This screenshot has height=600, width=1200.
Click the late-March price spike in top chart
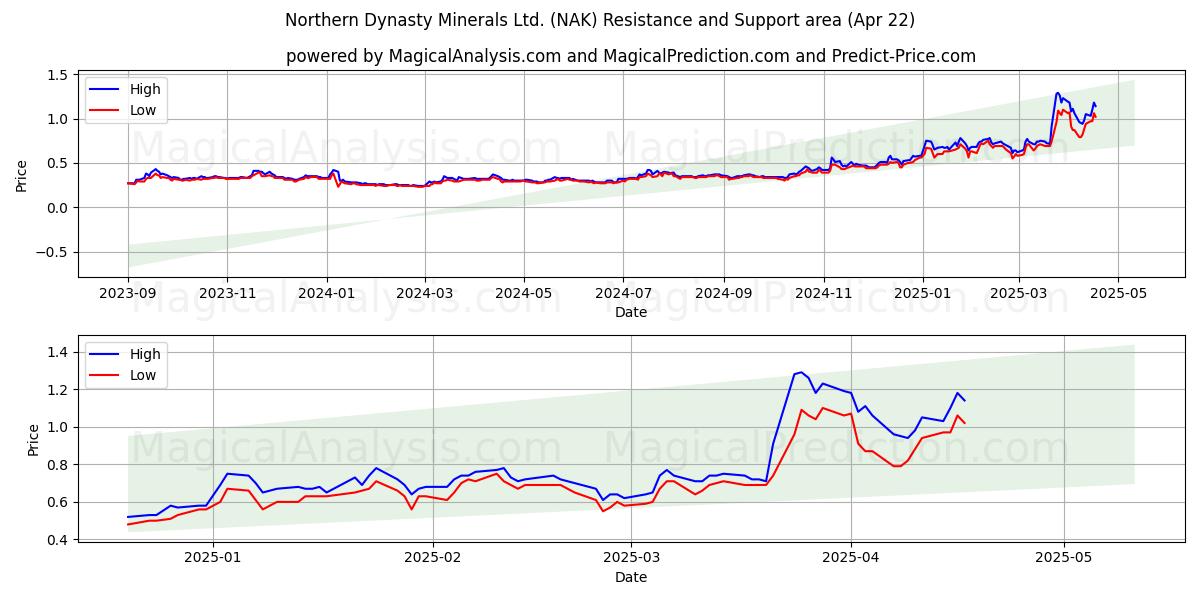[x=1058, y=94]
